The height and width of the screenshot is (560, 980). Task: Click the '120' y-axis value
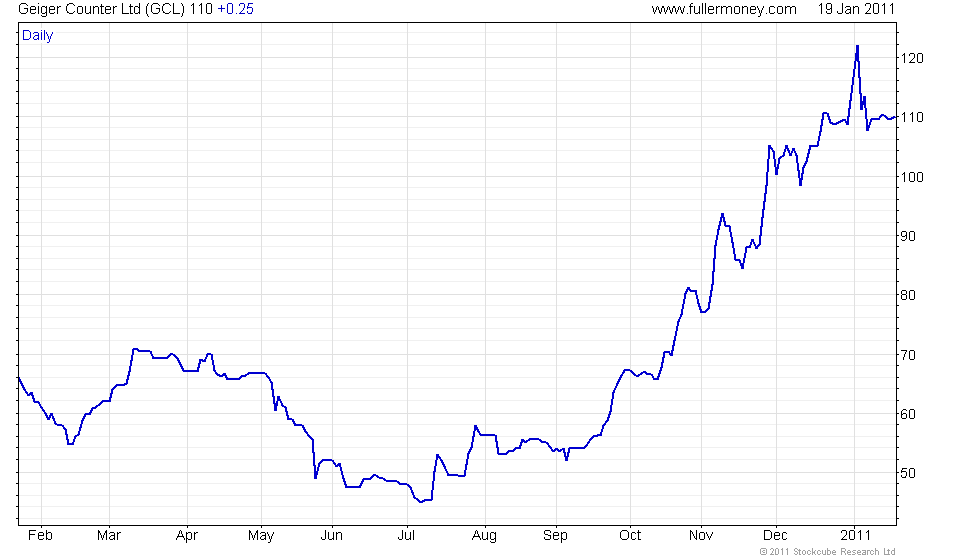(912, 59)
